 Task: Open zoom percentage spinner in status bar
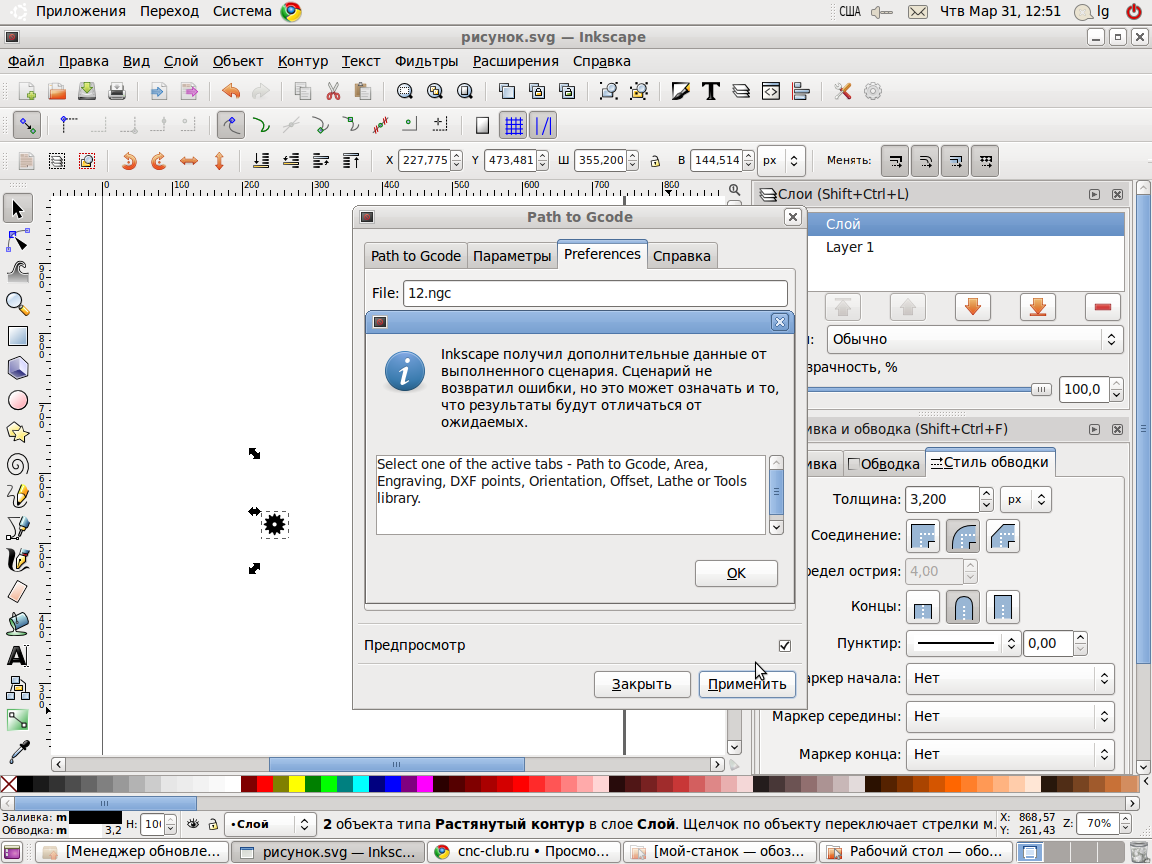point(1106,824)
